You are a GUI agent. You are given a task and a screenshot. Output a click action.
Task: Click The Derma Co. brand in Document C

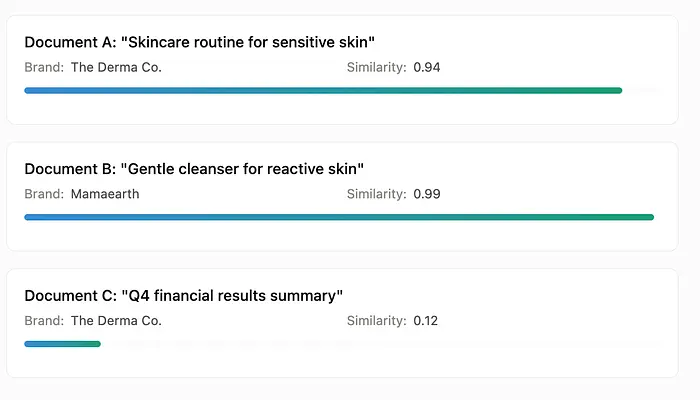point(116,321)
